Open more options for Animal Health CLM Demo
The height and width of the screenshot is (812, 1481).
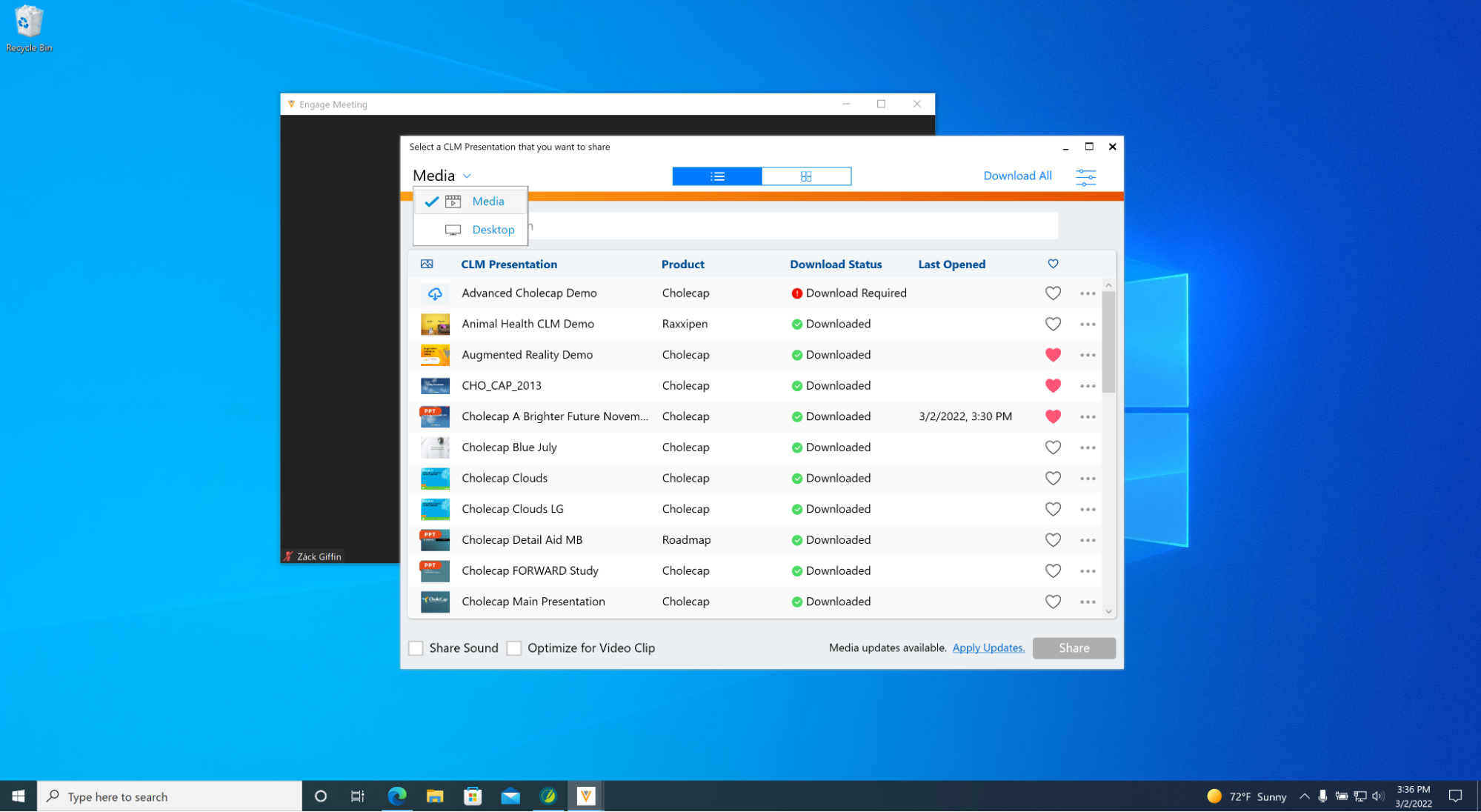1087,325
